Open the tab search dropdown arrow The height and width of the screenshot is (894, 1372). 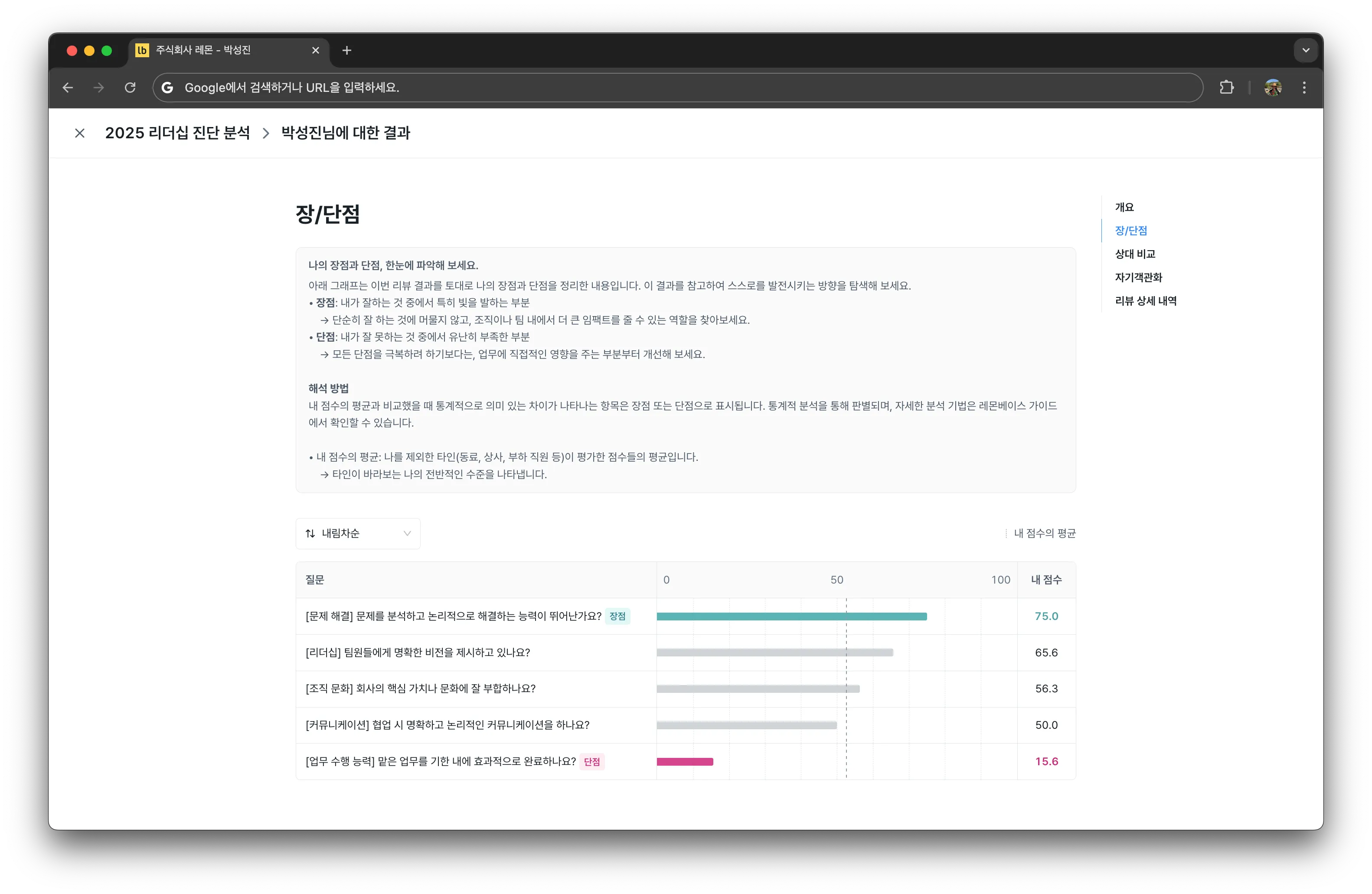coord(1306,51)
